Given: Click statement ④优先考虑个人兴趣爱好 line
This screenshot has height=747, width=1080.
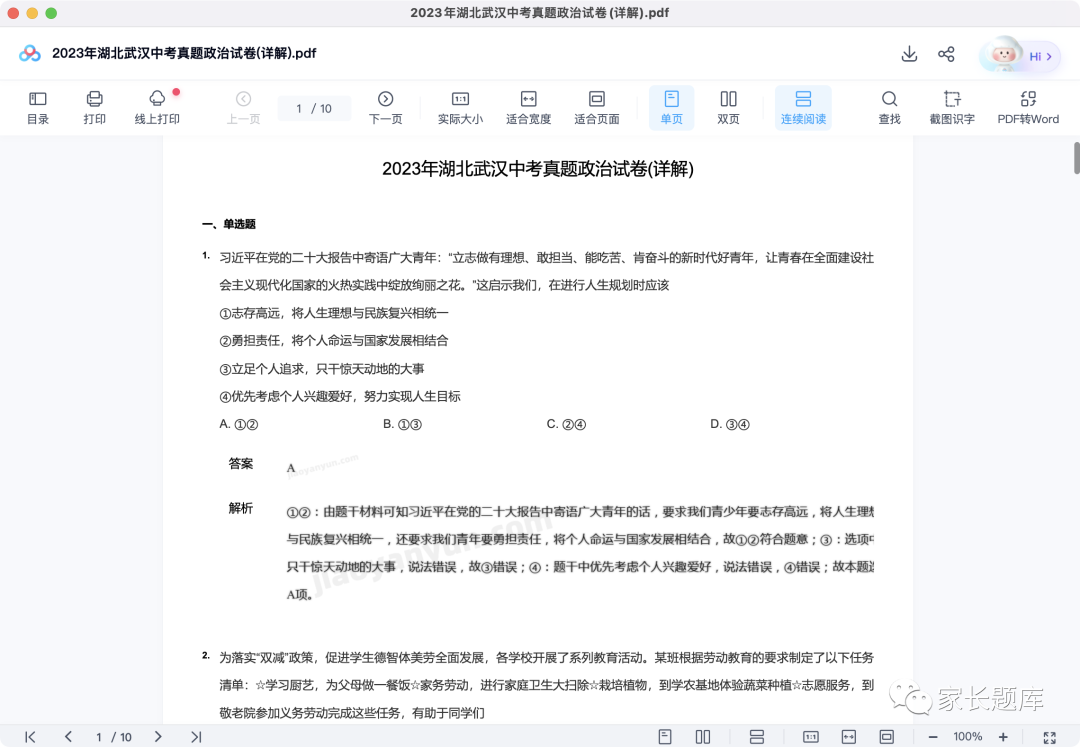Looking at the screenshot, I should (x=340, y=397).
